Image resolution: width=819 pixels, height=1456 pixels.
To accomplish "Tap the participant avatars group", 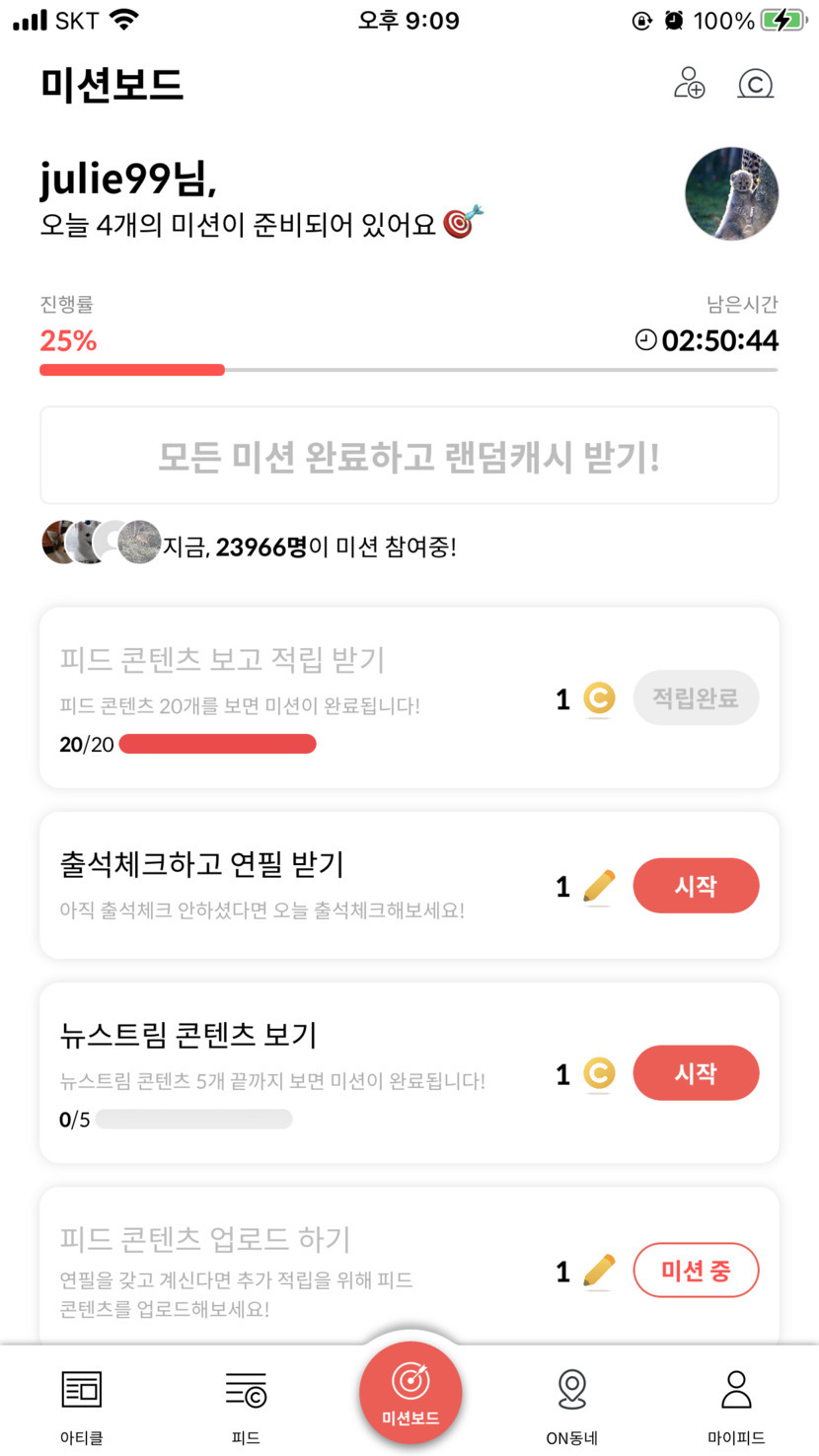I will click(101, 542).
